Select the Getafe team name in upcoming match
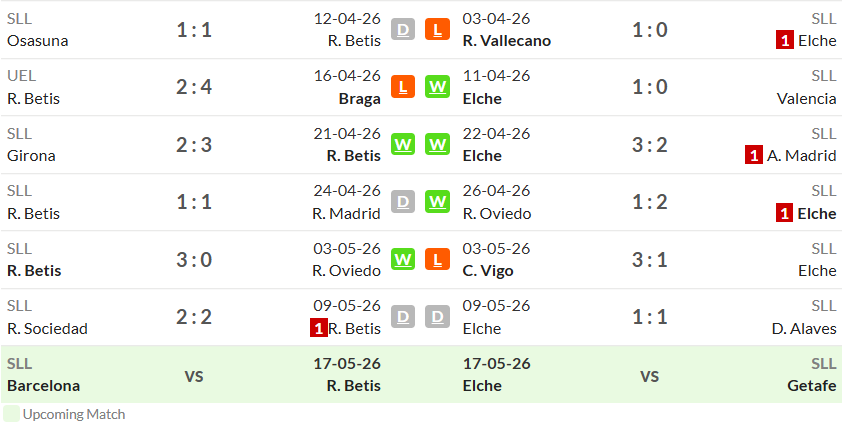Viewport: 842px width, 437px height. pyautogui.click(x=811, y=385)
